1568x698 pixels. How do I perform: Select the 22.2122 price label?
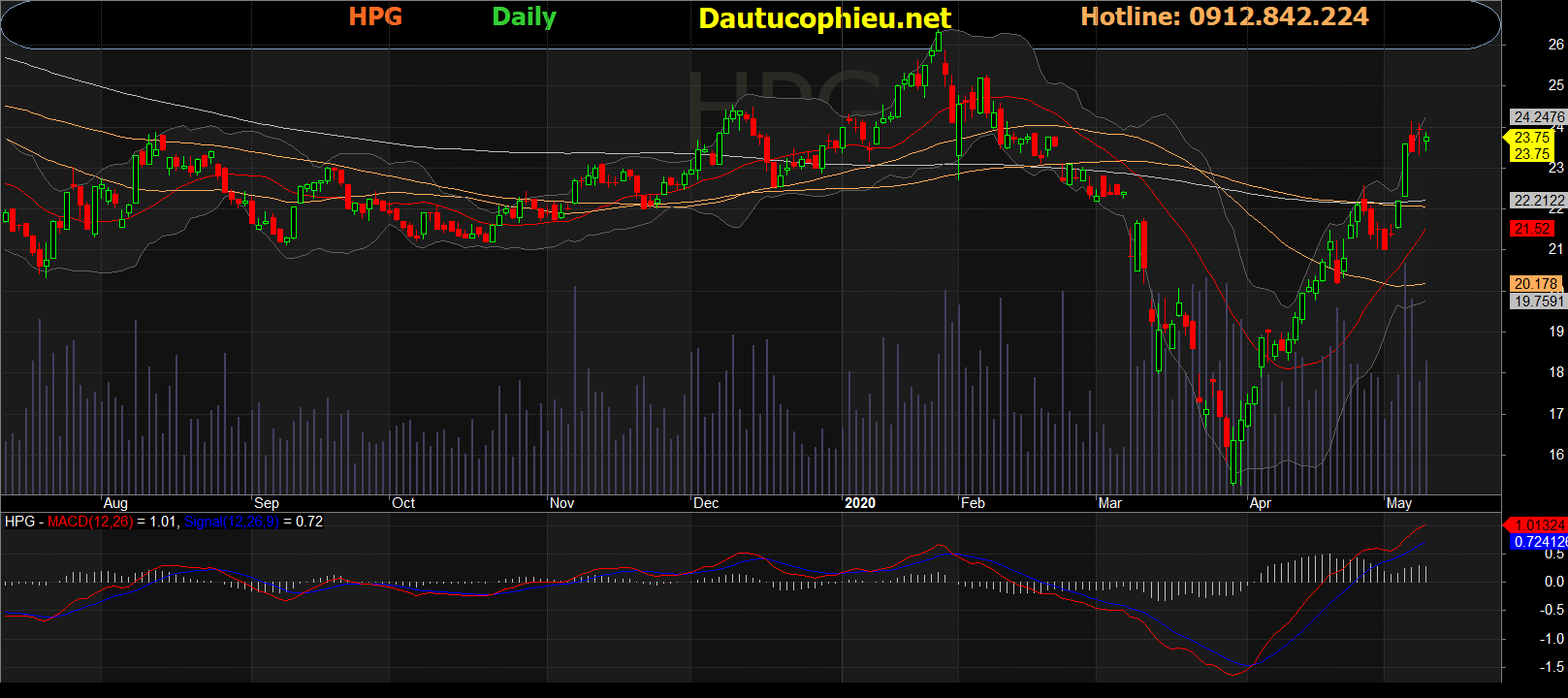(x=1539, y=201)
